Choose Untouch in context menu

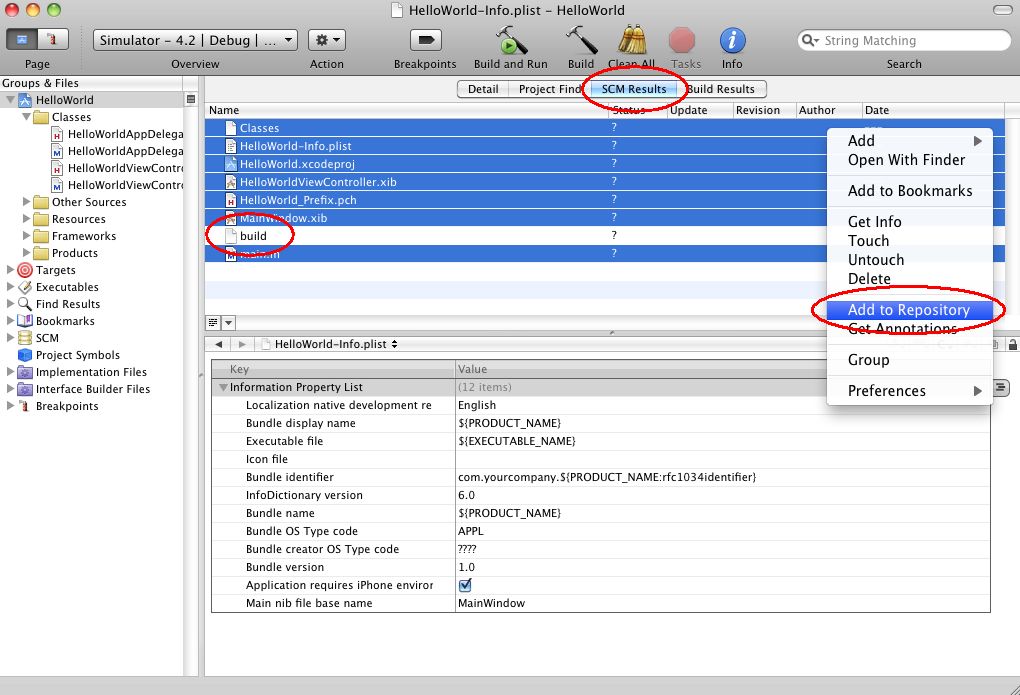tap(909, 260)
